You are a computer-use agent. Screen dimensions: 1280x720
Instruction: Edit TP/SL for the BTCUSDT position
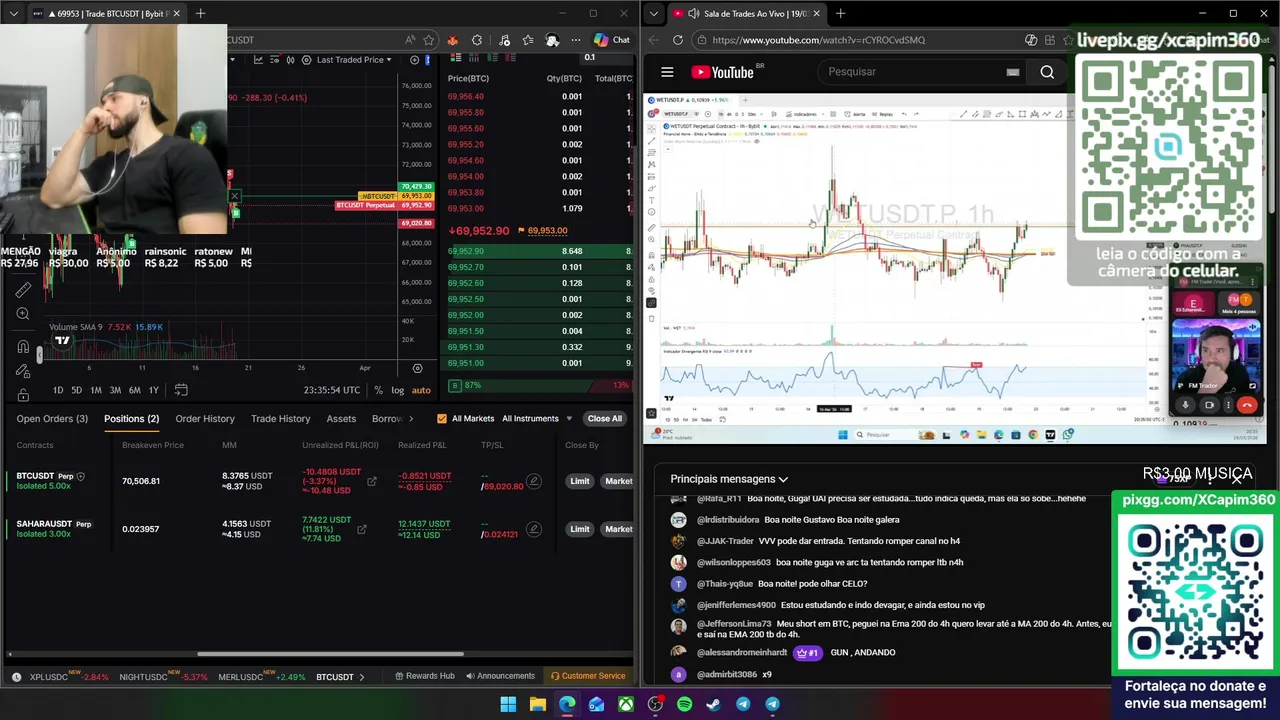point(534,481)
